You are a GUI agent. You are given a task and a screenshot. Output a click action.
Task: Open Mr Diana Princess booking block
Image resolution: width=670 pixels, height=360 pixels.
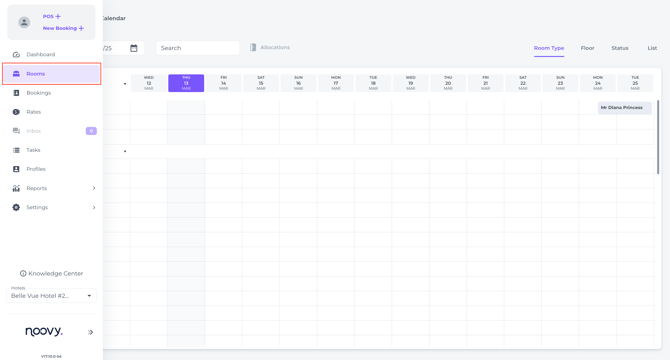click(x=624, y=108)
